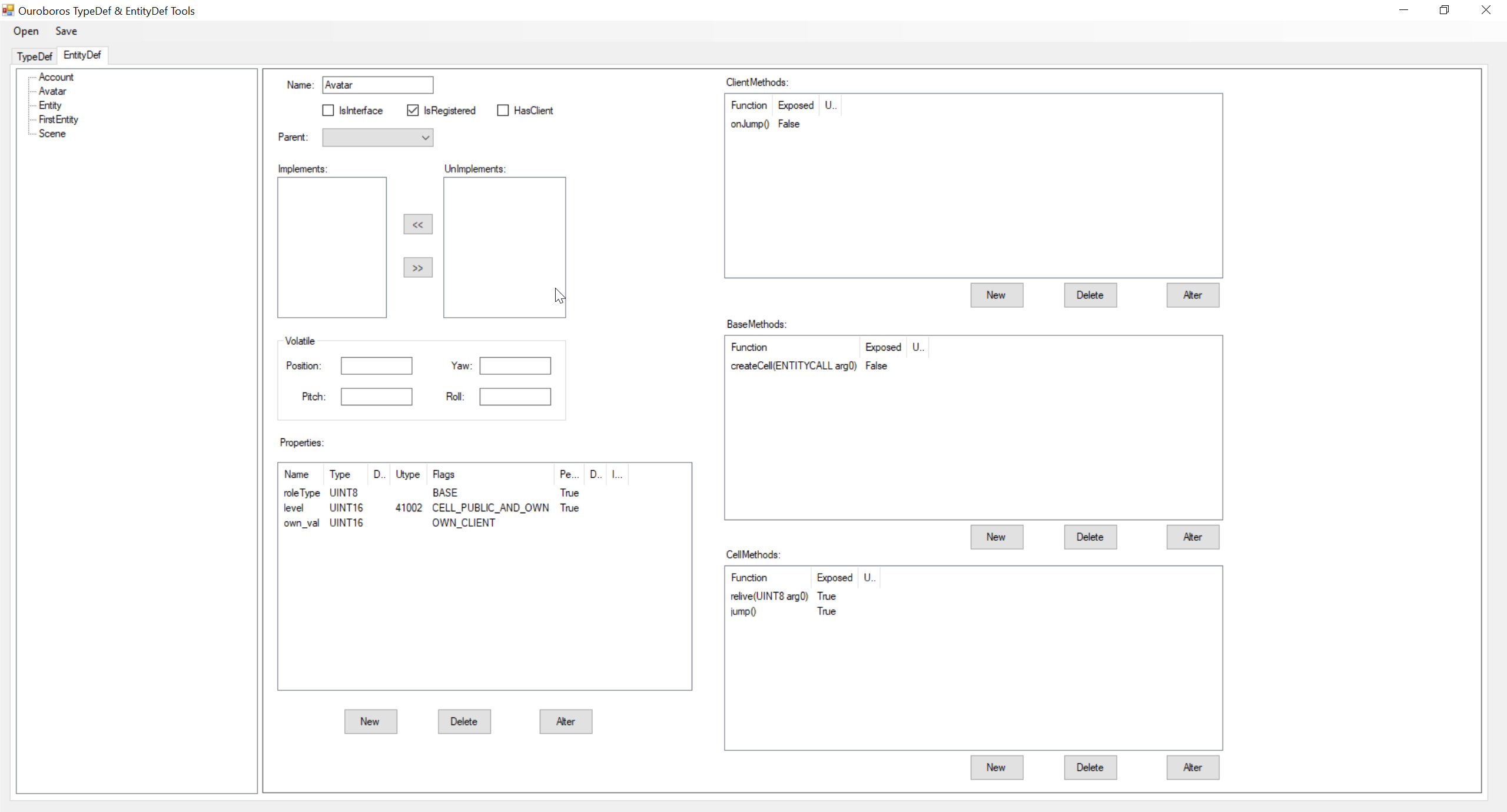
Task: Select the level property row
Action: (294, 508)
